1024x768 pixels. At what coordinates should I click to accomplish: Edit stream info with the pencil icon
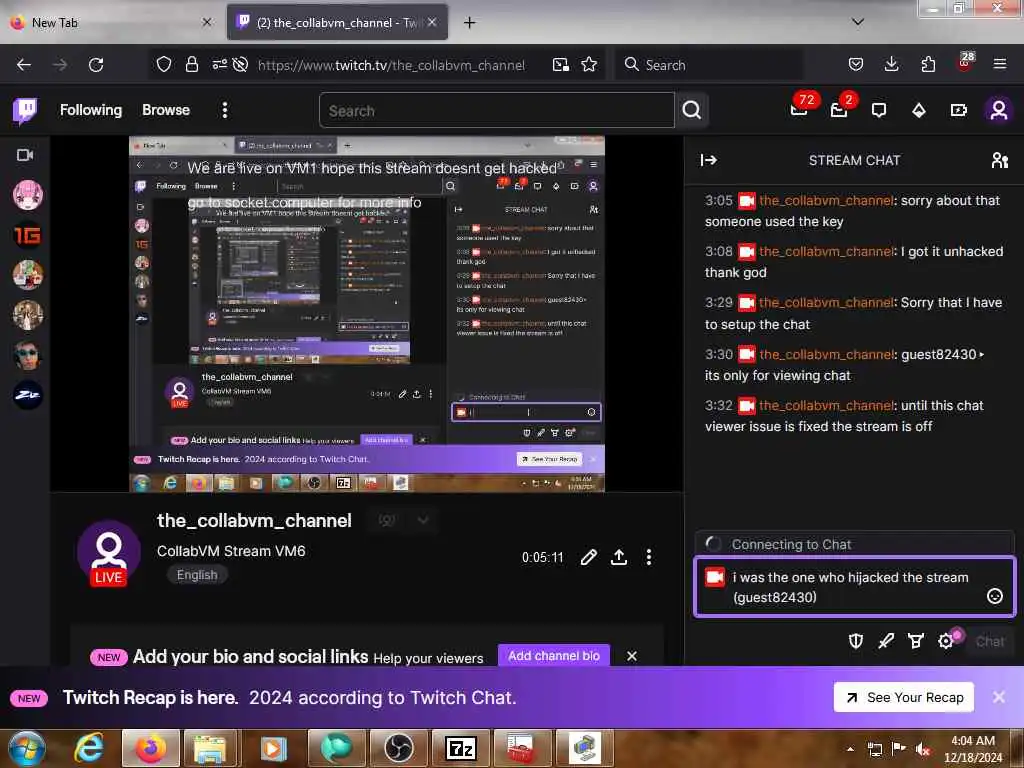588,557
